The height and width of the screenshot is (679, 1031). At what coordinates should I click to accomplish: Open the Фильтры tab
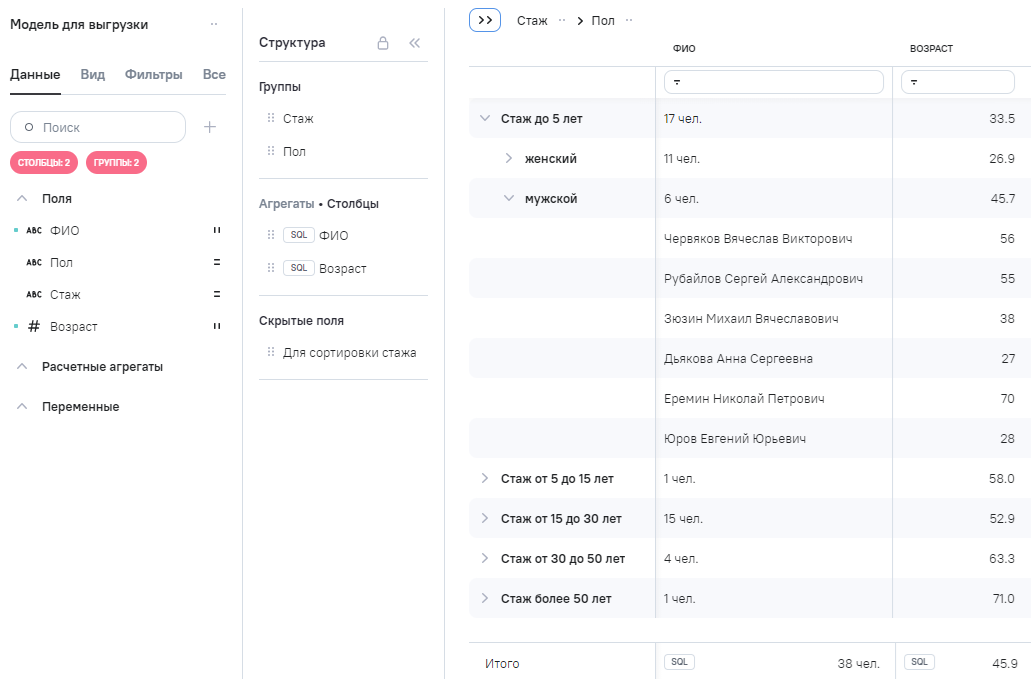click(x=153, y=74)
